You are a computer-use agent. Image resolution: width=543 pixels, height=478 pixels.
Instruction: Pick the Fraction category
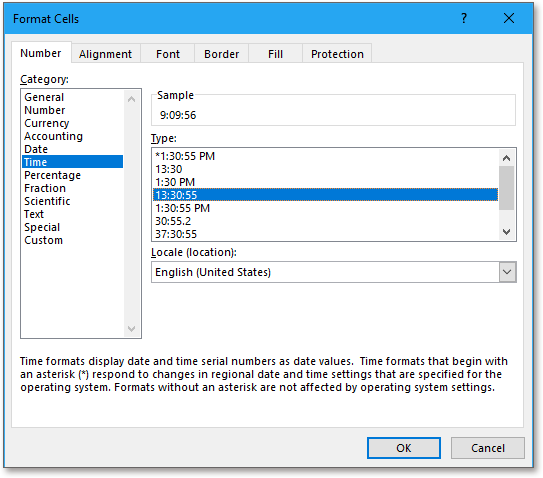(x=72, y=188)
